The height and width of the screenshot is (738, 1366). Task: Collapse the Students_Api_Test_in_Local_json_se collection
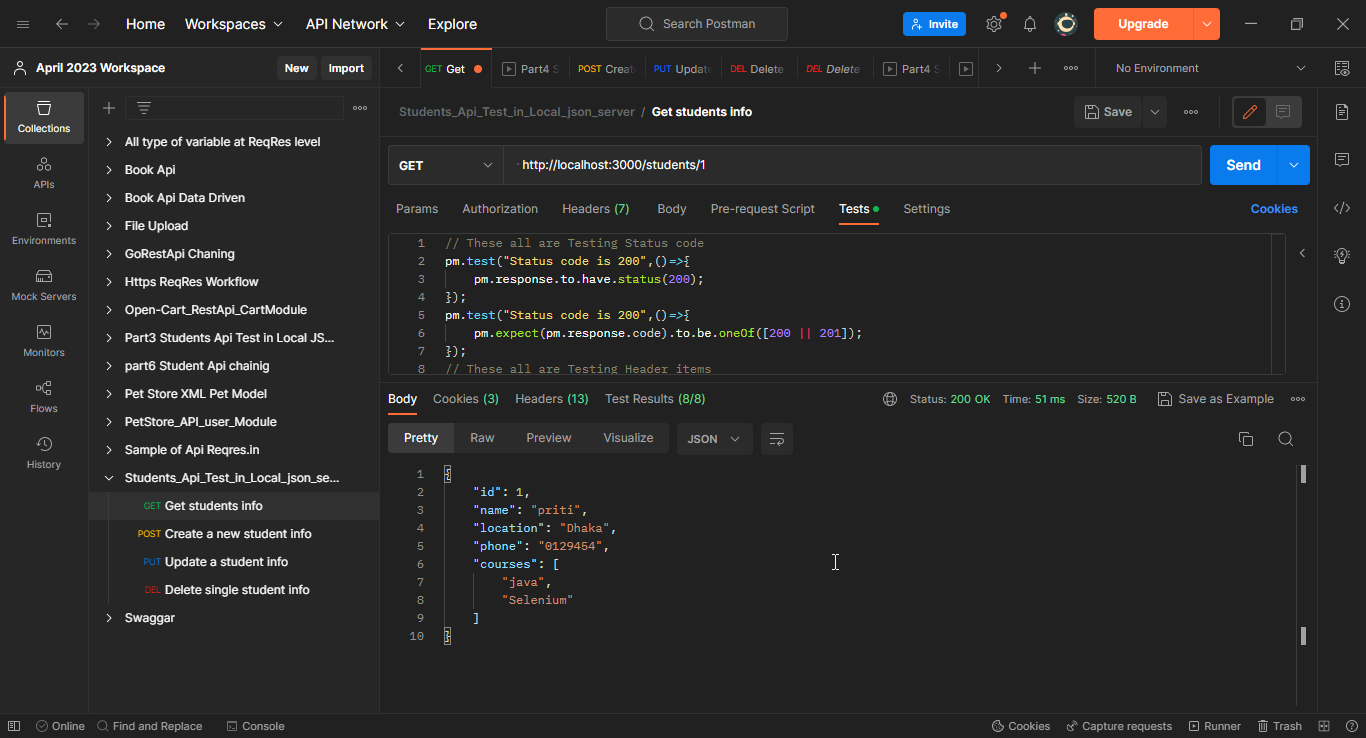tap(109, 477)
